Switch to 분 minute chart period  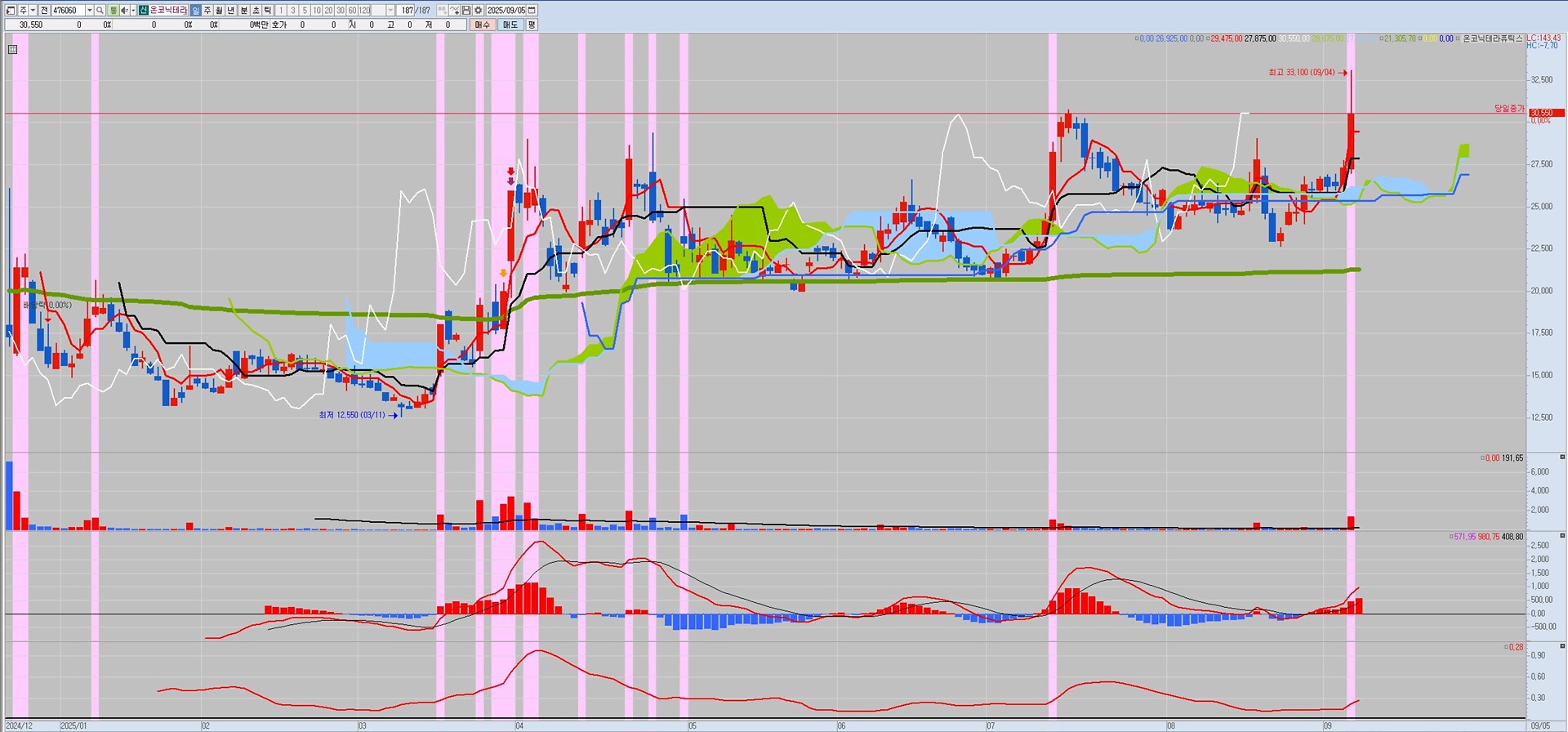click(x=243, y=11)
